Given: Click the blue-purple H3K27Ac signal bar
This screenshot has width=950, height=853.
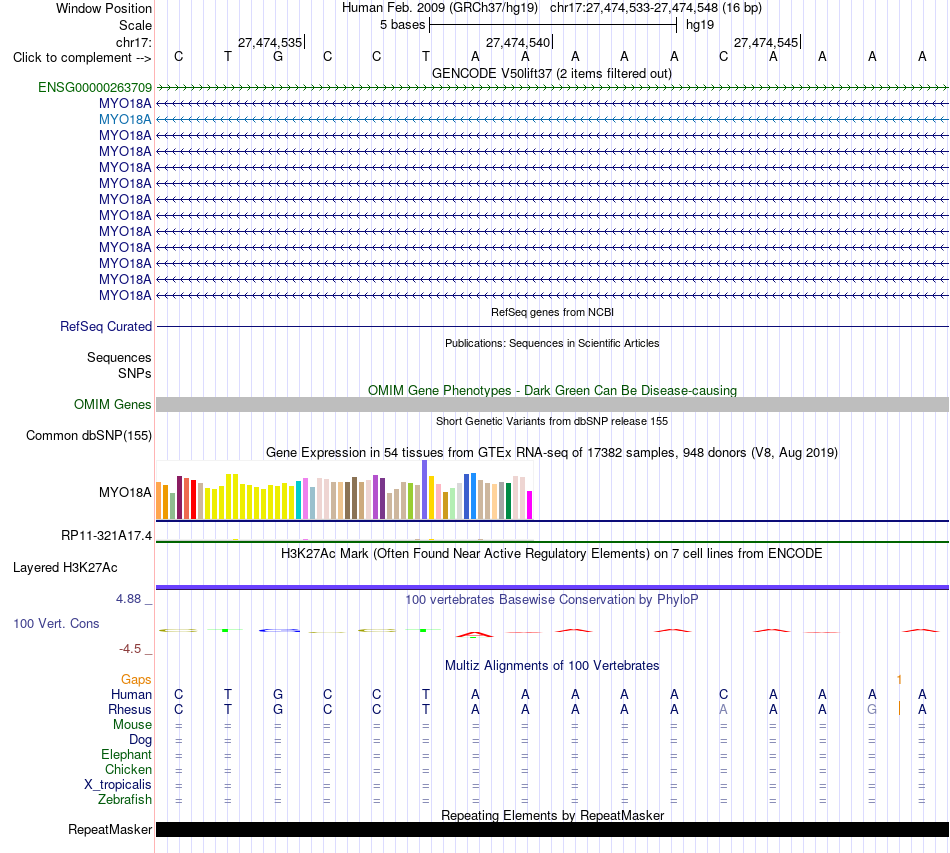Looking at the screenshot, I should click(x=553, y=587).
